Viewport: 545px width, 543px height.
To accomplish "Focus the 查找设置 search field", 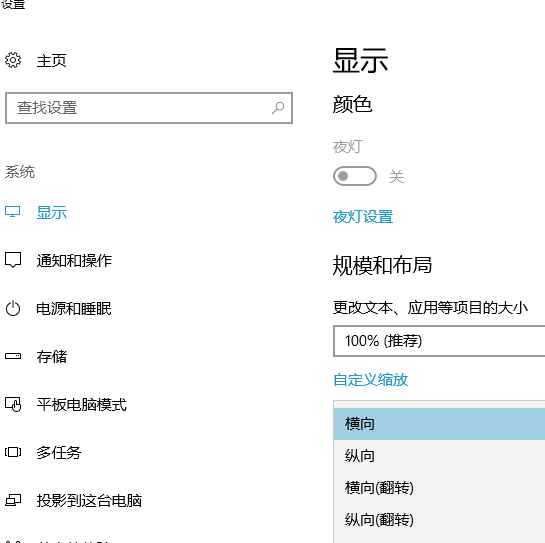I will click(x=149, y=108).
